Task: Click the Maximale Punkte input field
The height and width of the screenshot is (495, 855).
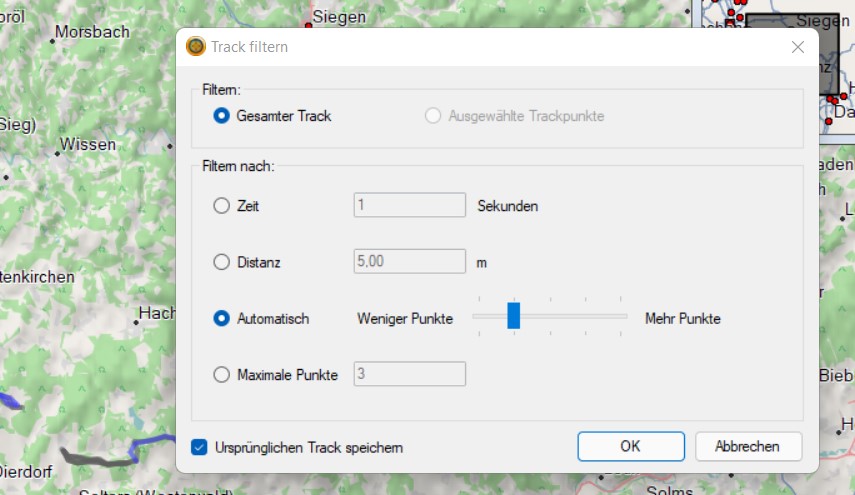Action: [x=410, y=374]
